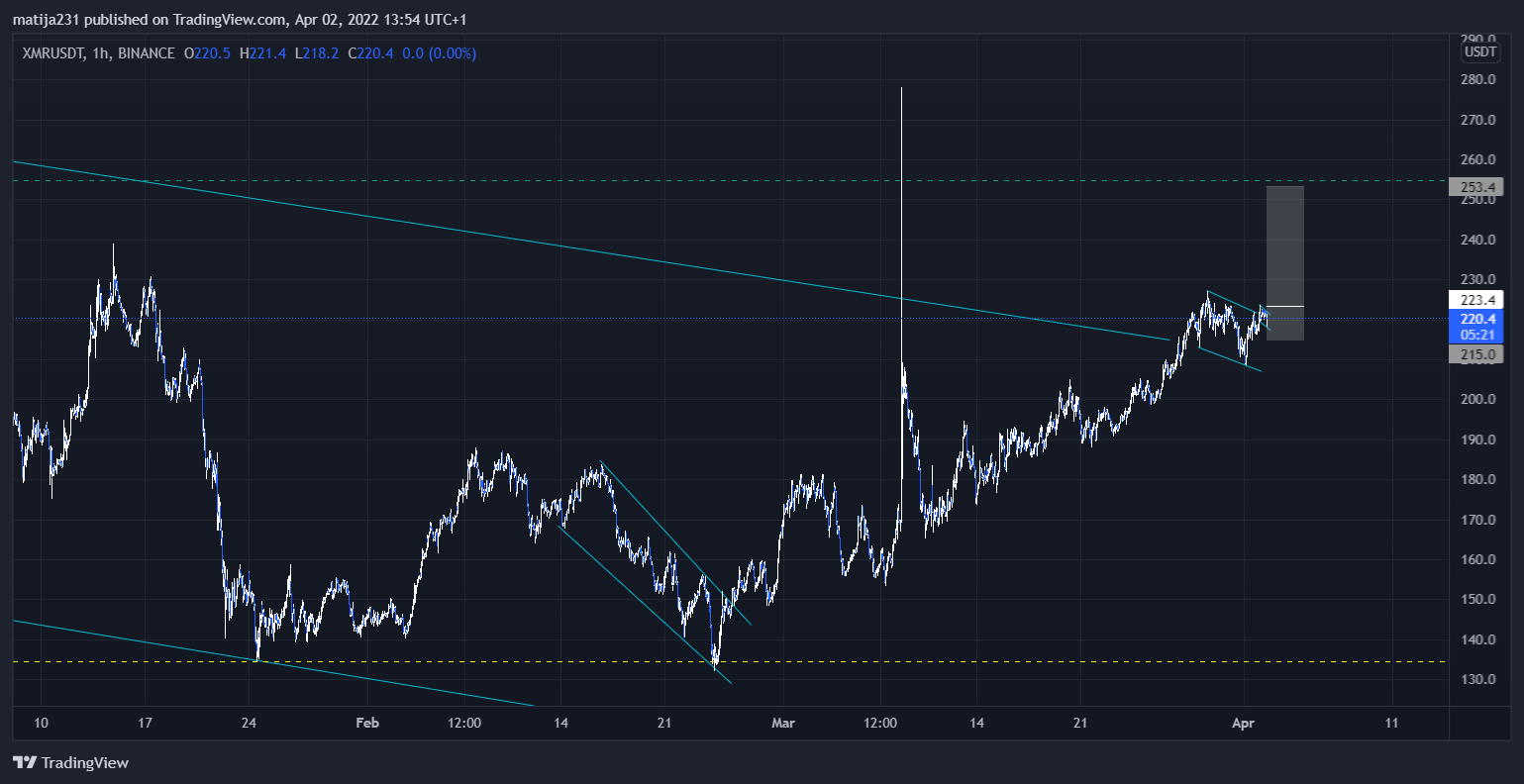Screen dimensions: 1524x784
Task: Click the '17' date label on the time axis
Action: click(x=145, y=723)
